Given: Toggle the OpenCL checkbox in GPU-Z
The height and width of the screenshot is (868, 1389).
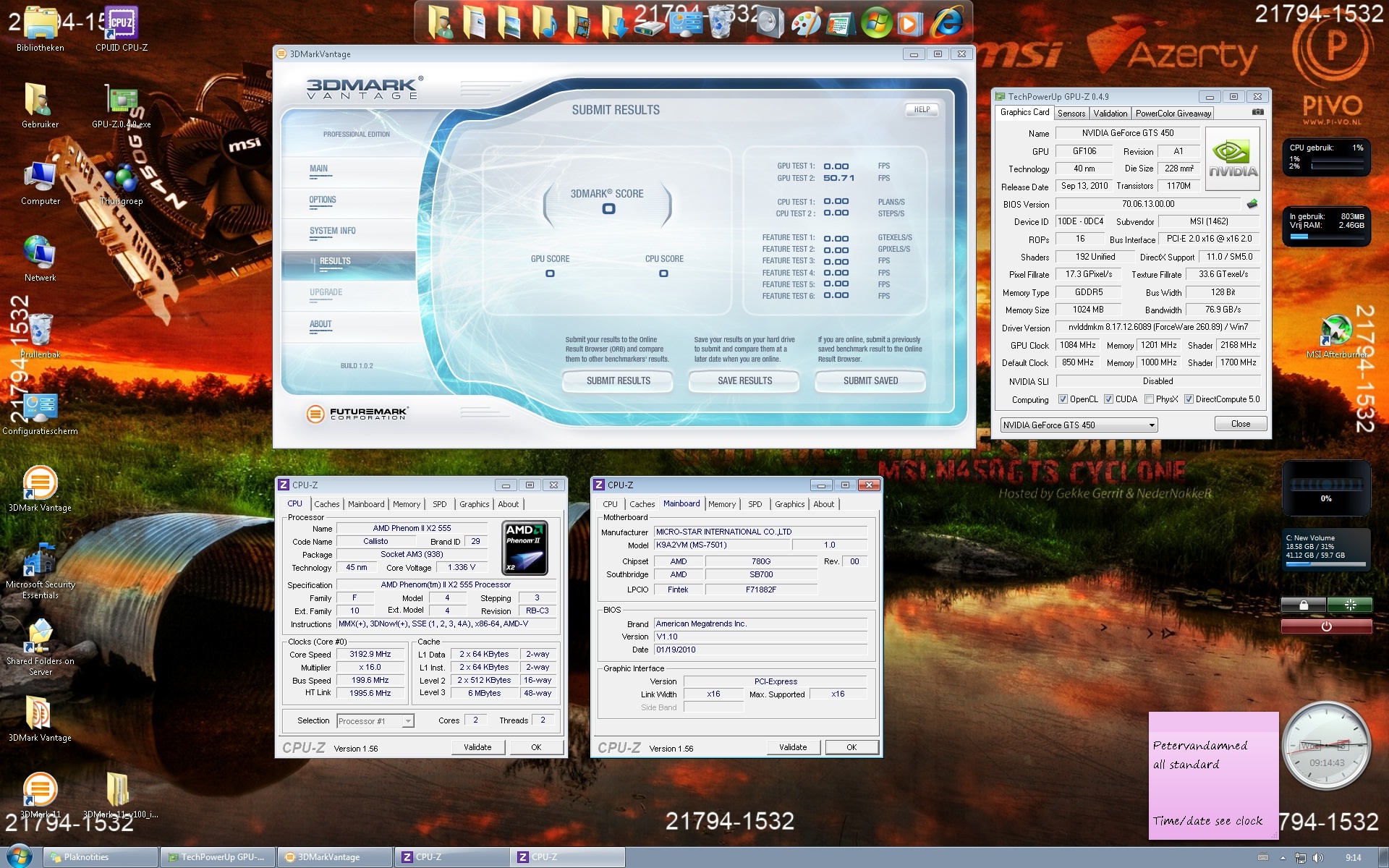Looking at the screenshot, I should [1063, 399].
